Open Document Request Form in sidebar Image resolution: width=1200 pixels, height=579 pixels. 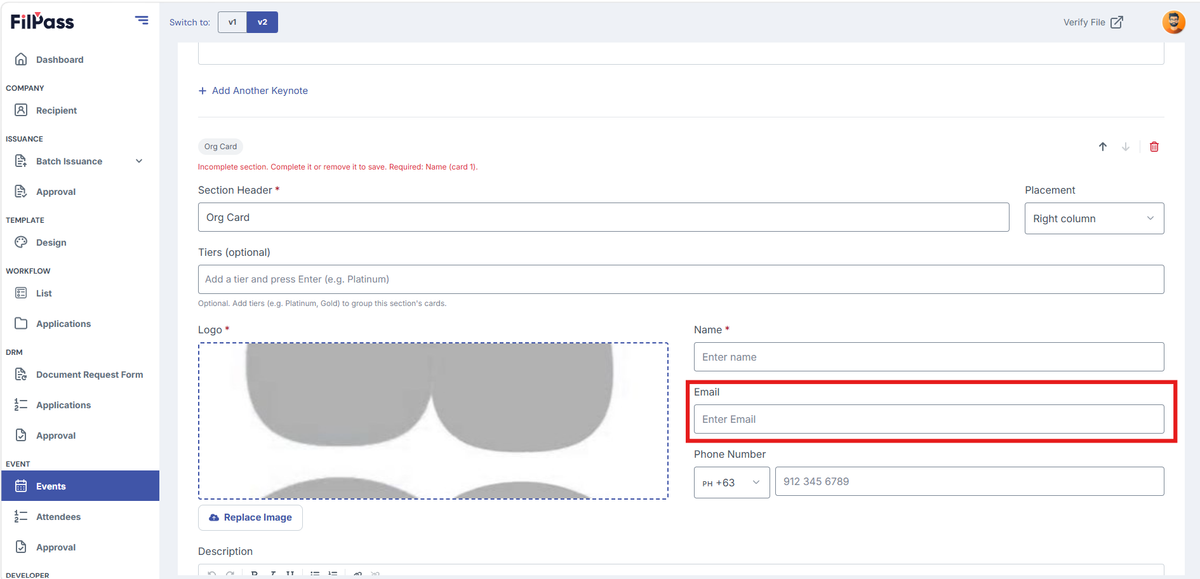click(89, 375)
